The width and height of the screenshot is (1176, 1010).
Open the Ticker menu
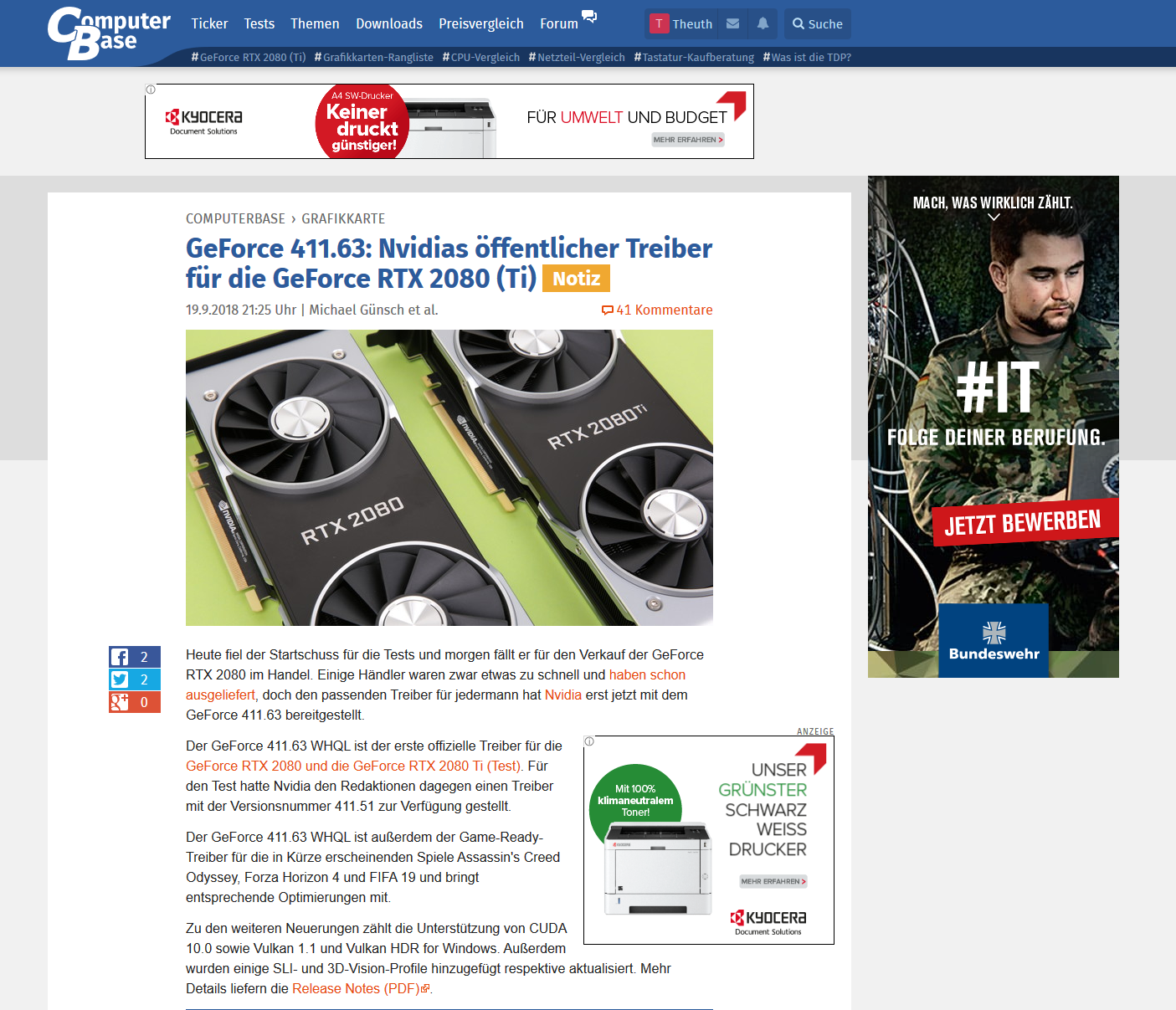click(x=209, y=23)
